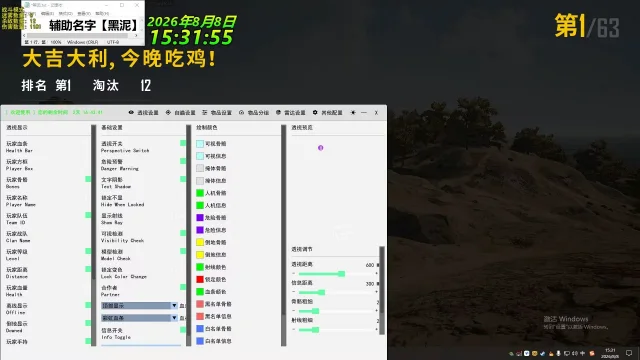
Task: Switch off the Info Toggle option
Action: 183,330
